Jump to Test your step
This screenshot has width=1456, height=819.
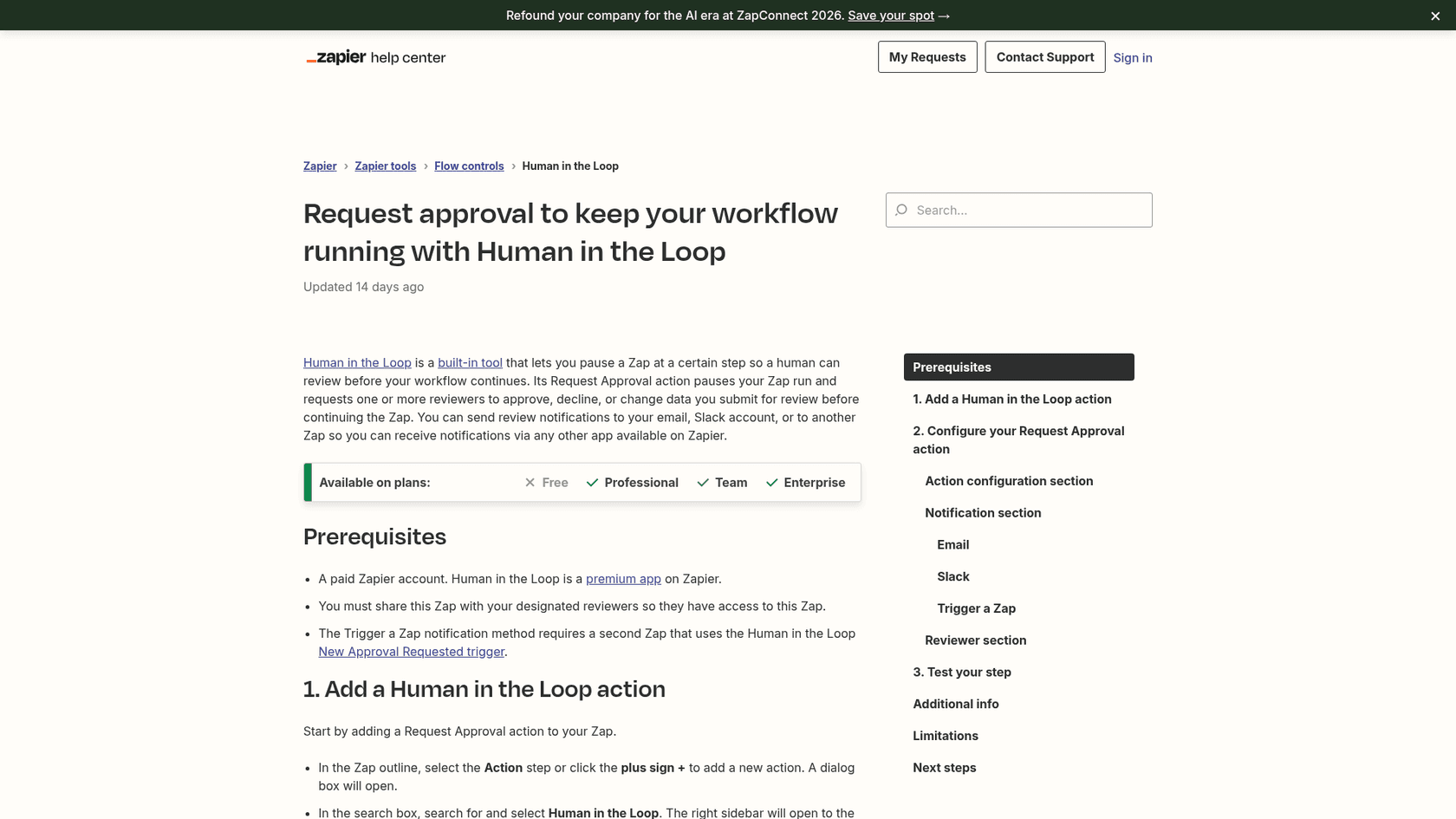point(962,672)
